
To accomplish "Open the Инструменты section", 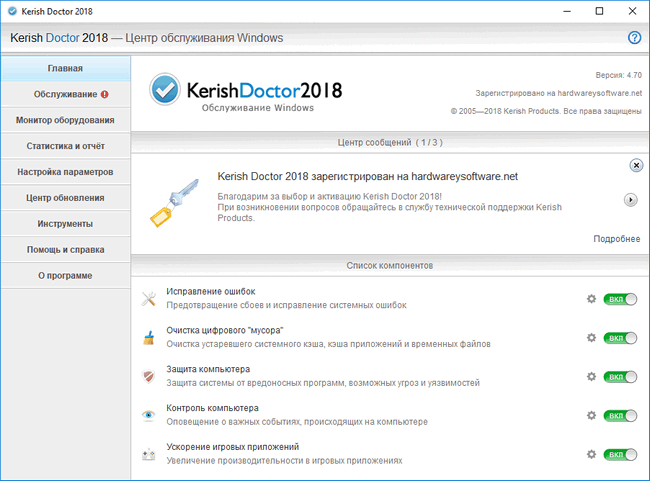I will (x=65, y=224).
